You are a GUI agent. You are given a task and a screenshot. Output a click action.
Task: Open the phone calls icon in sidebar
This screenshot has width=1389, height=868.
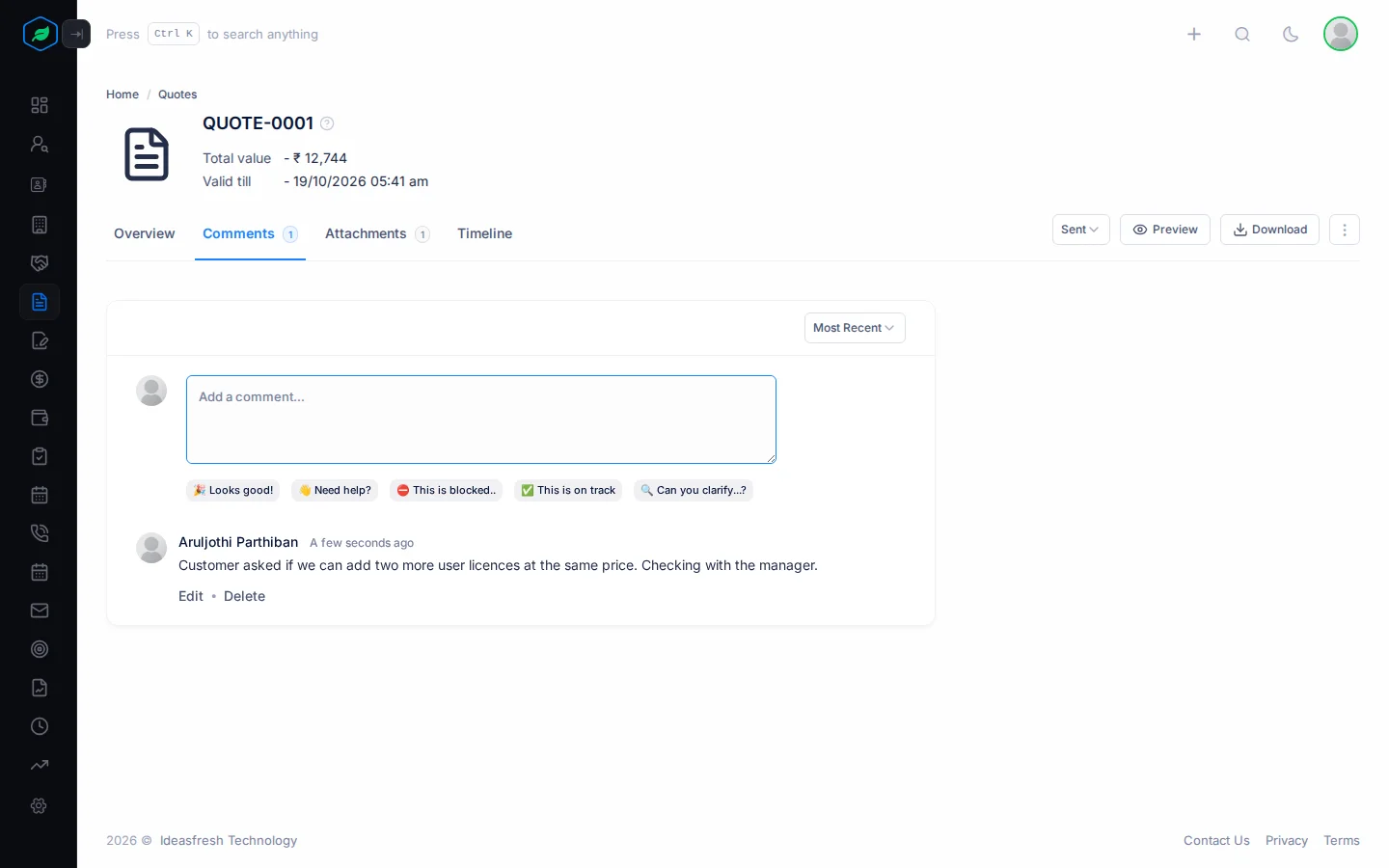coord(40,533)
